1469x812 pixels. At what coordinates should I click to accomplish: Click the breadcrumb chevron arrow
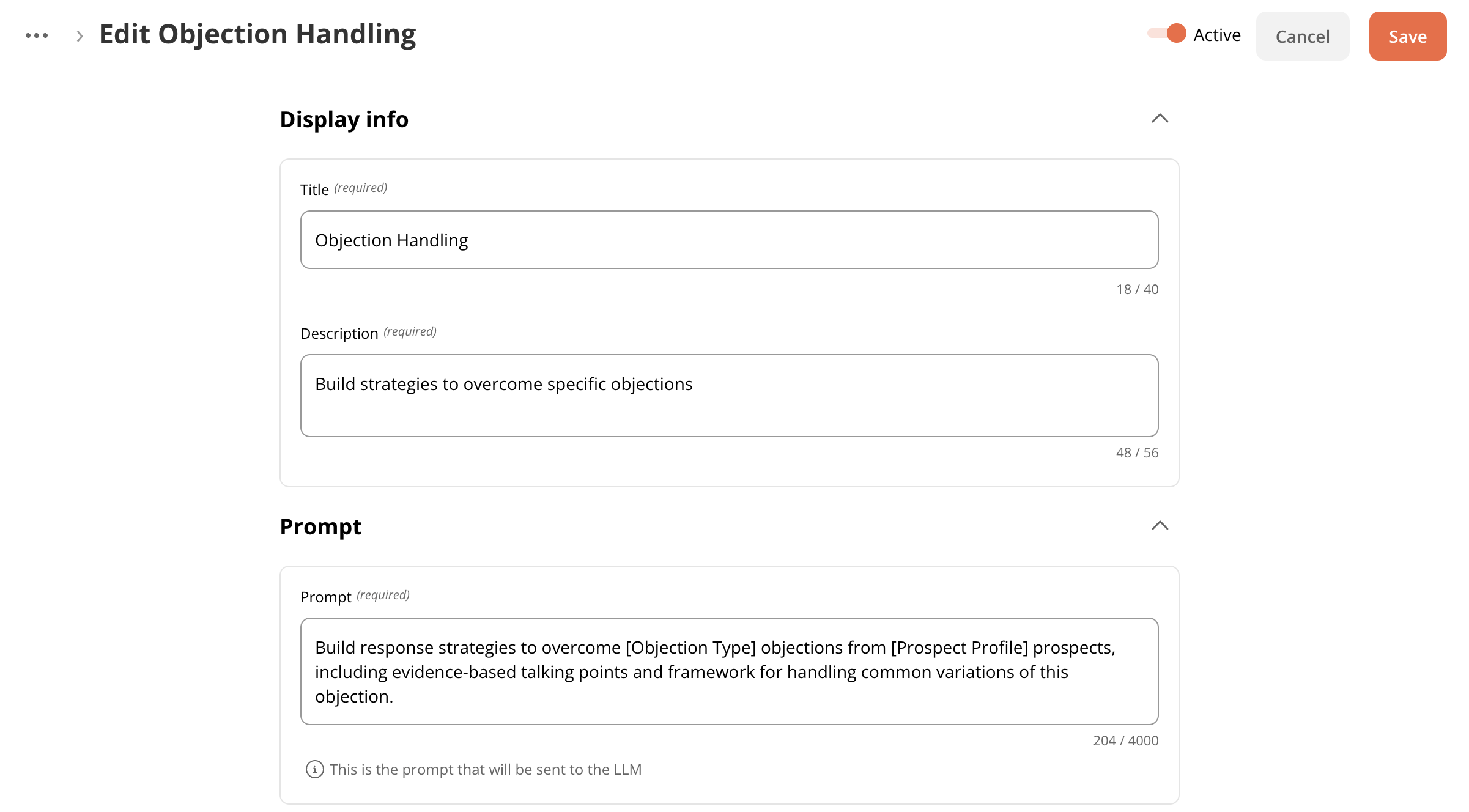[x=80, y=36]
